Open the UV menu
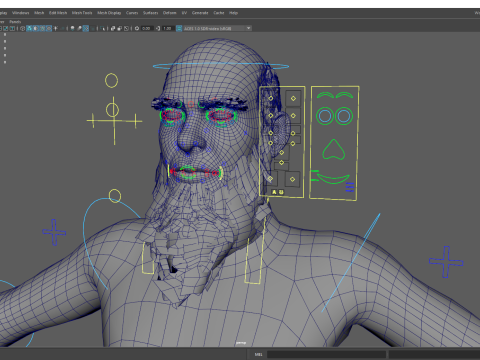The width and height of the screenshot is (480, 360). coord(184,13)
